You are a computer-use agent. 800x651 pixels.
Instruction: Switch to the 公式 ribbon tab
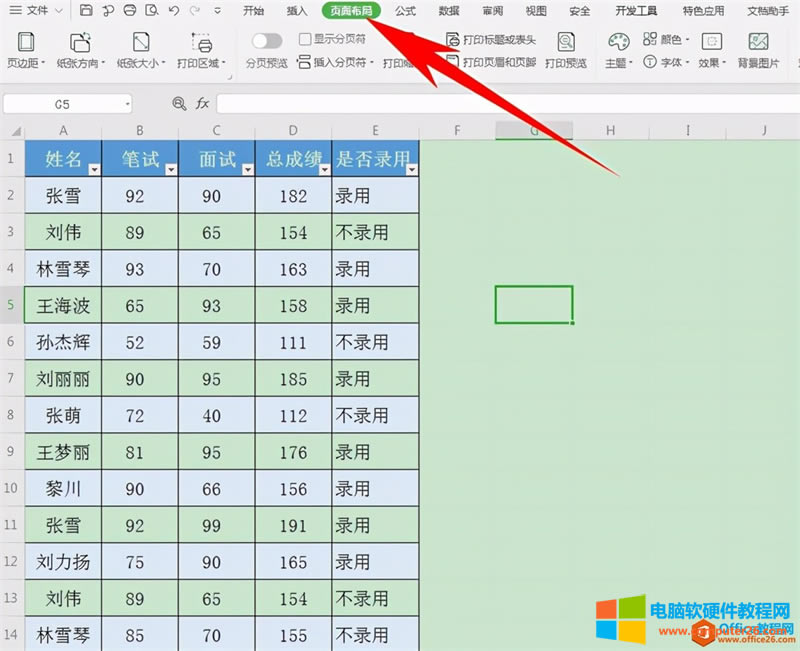(405, 11)
